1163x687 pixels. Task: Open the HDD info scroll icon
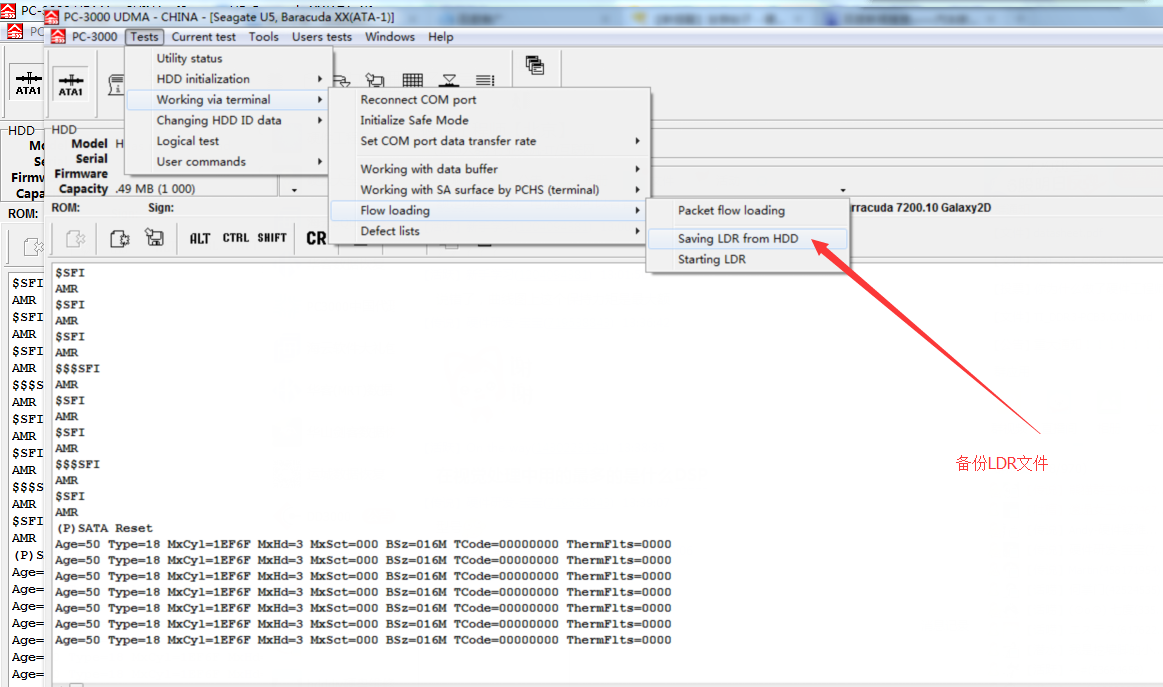pos(116,84)
